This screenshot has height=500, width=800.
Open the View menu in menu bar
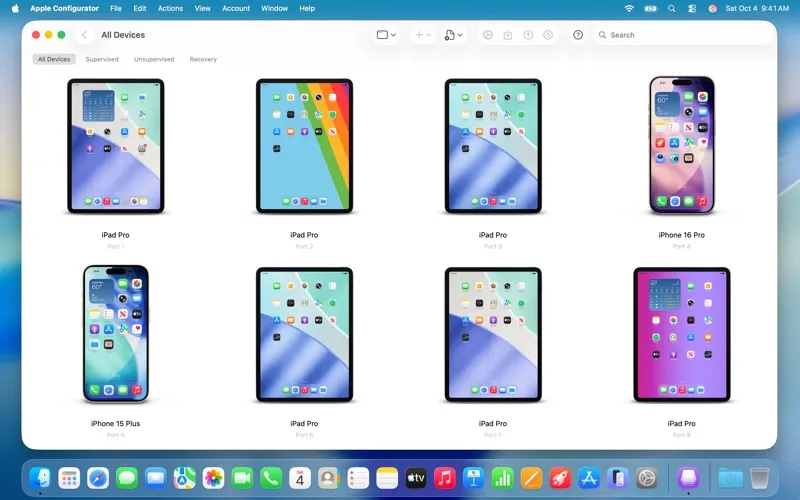203,8
